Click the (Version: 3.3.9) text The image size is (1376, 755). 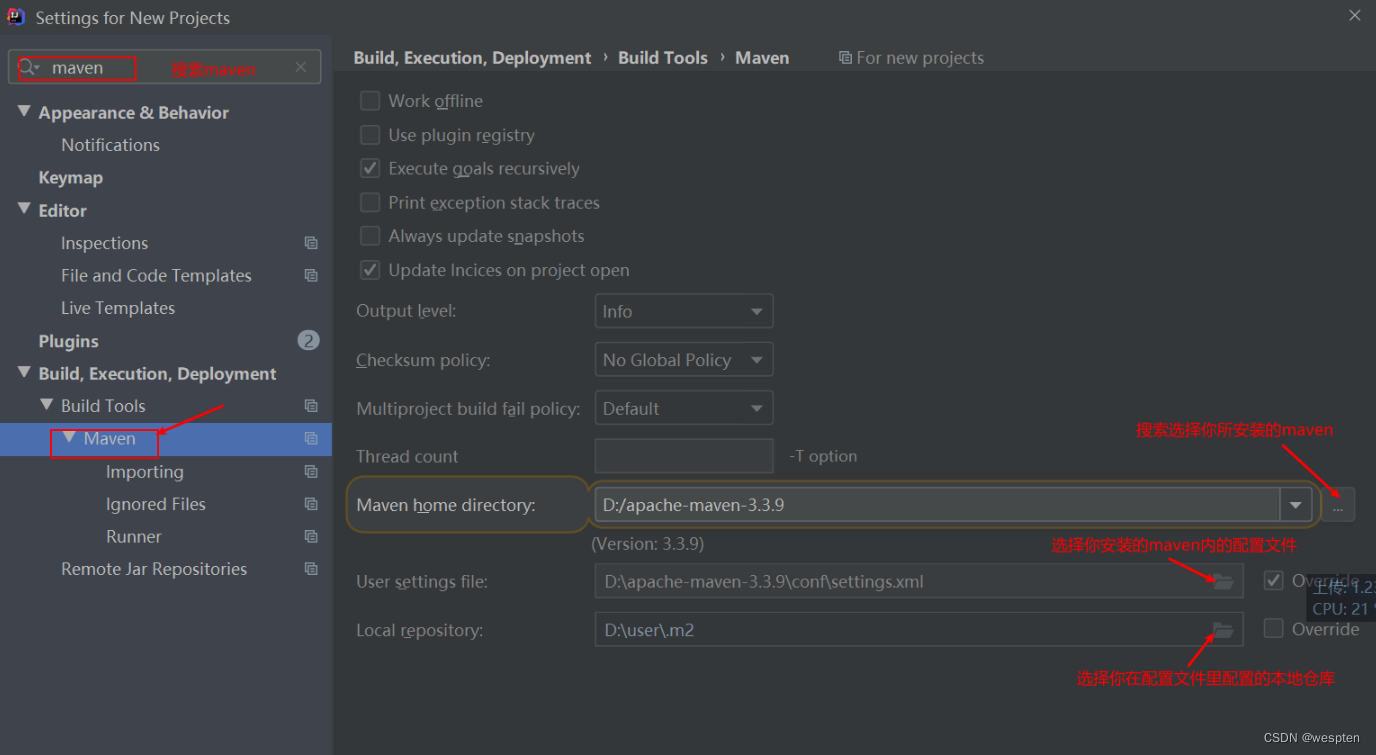coord(647,544)
